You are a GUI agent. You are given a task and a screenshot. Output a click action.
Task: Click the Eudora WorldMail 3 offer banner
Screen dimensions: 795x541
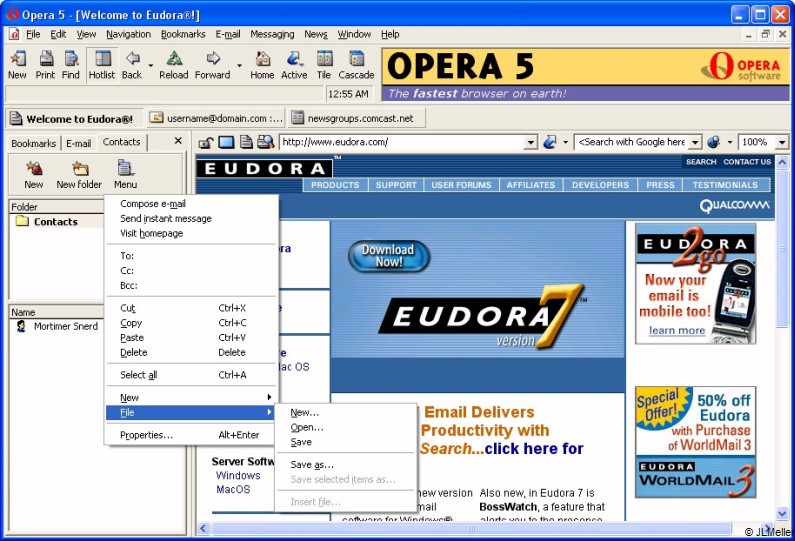[x=695, y=442]
